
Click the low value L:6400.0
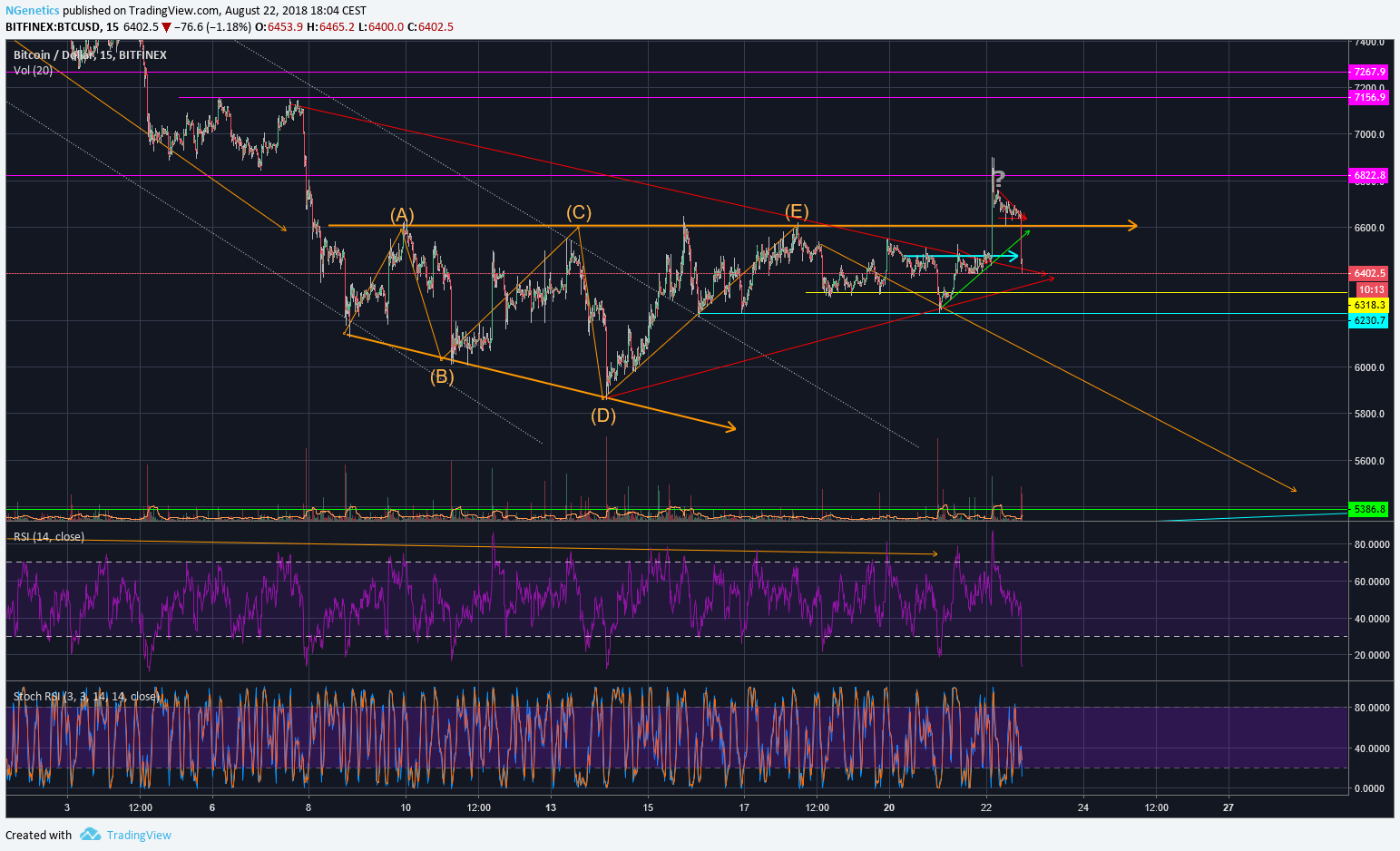point(381,27)
